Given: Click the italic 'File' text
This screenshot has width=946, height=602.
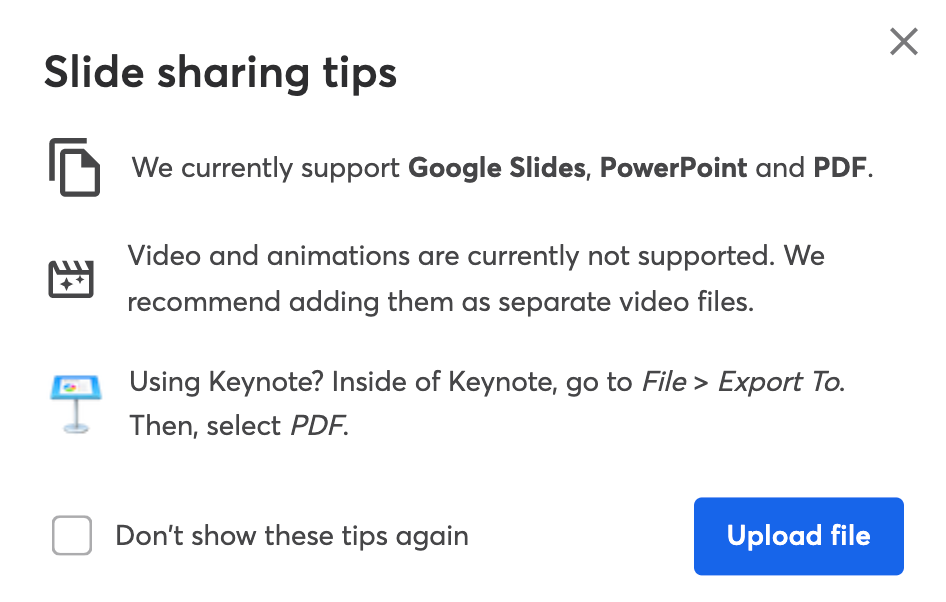Looking at the screenshot, I should (664, 382).
